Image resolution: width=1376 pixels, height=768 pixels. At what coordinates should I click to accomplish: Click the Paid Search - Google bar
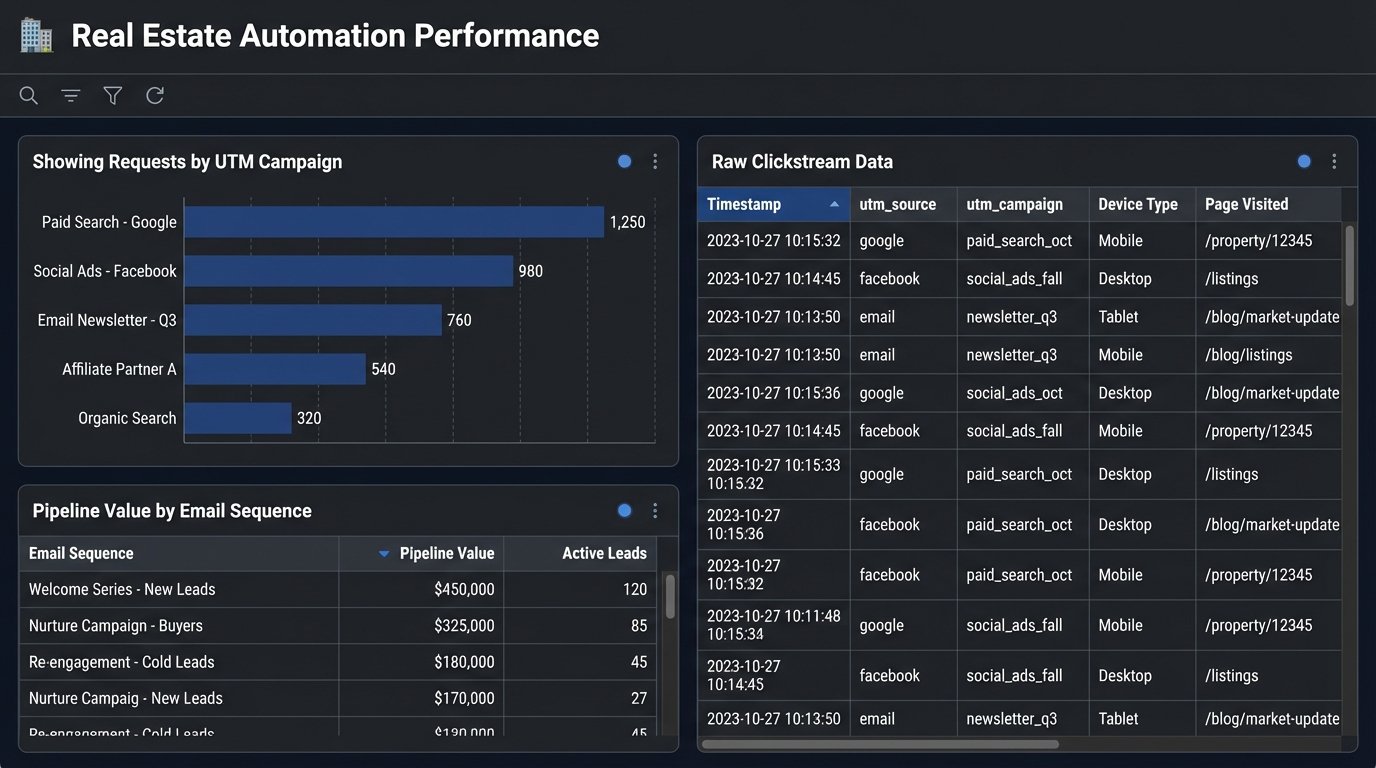394,222
